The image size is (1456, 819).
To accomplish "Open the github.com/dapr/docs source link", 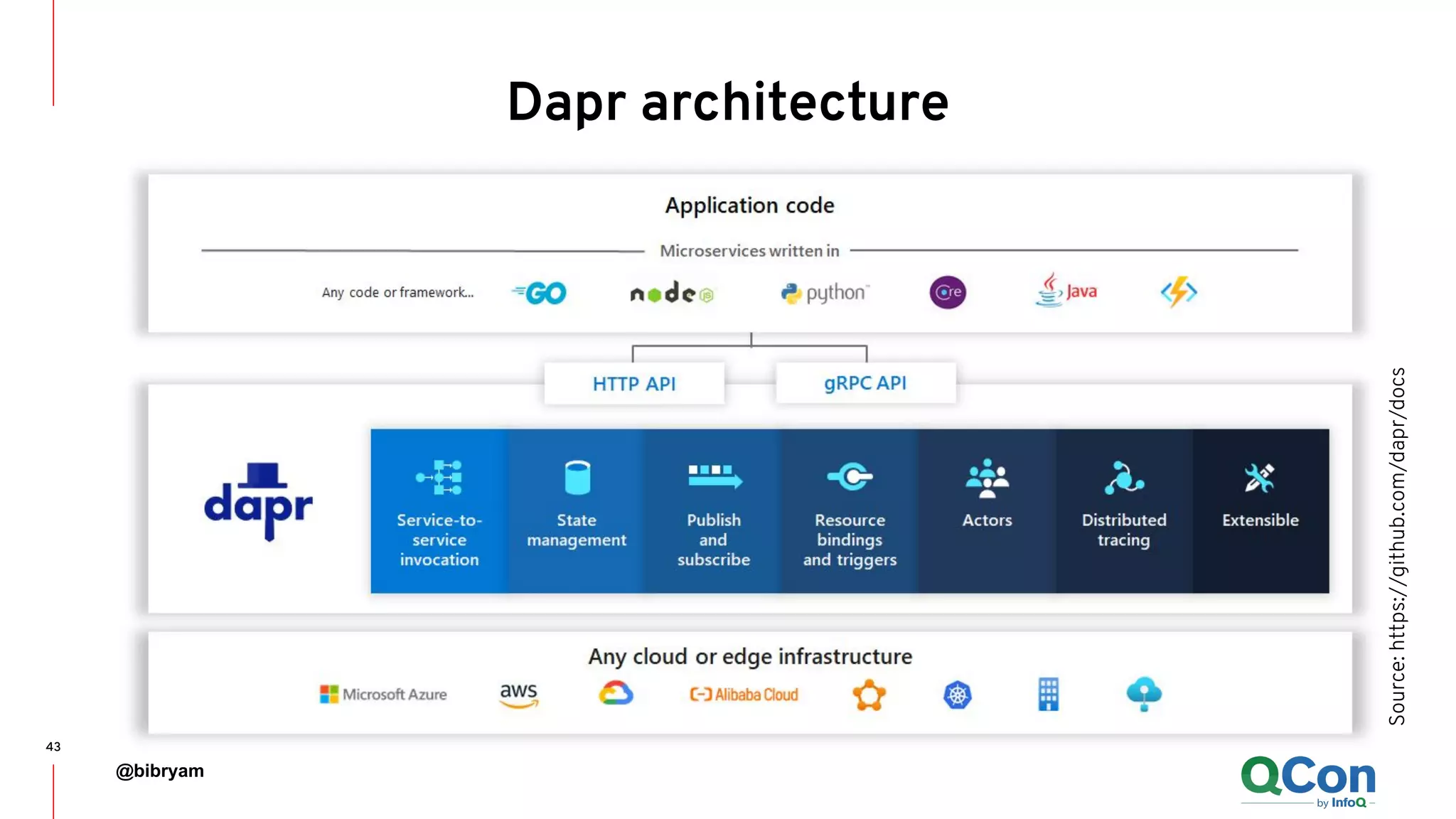I will tap(1397, 546).
